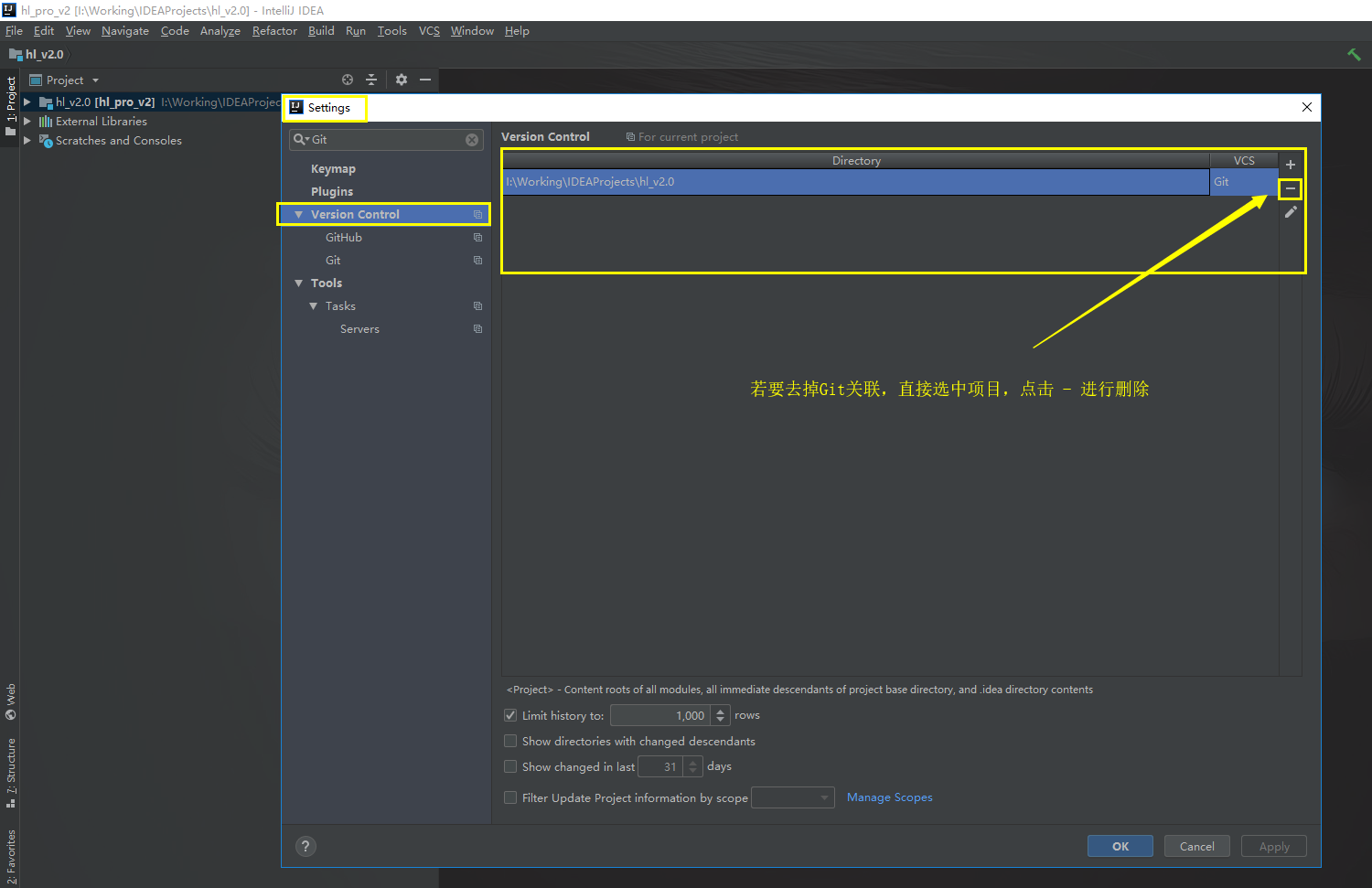Viewport: 1372px width, 888px height.
Task: Enable Filter Update Project information by scope
Action: [x=510, y=797]
